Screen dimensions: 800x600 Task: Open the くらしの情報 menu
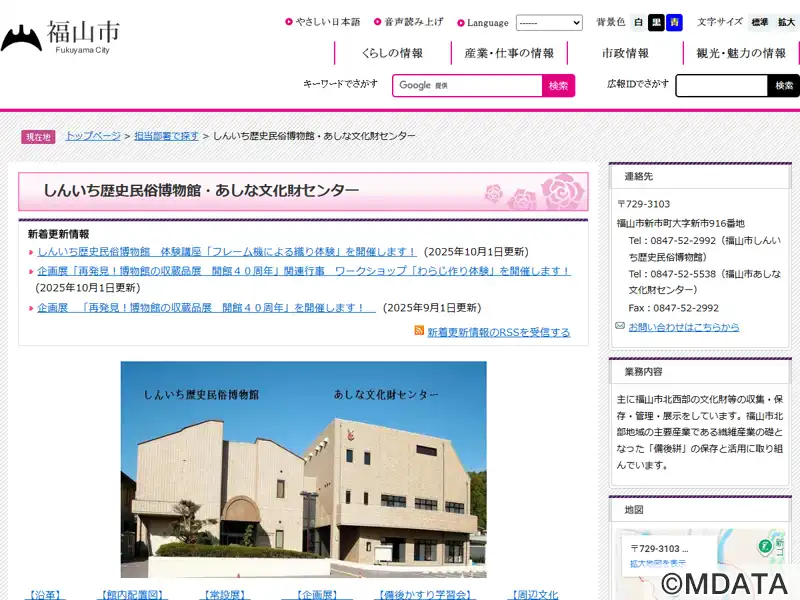coord(392,53)
